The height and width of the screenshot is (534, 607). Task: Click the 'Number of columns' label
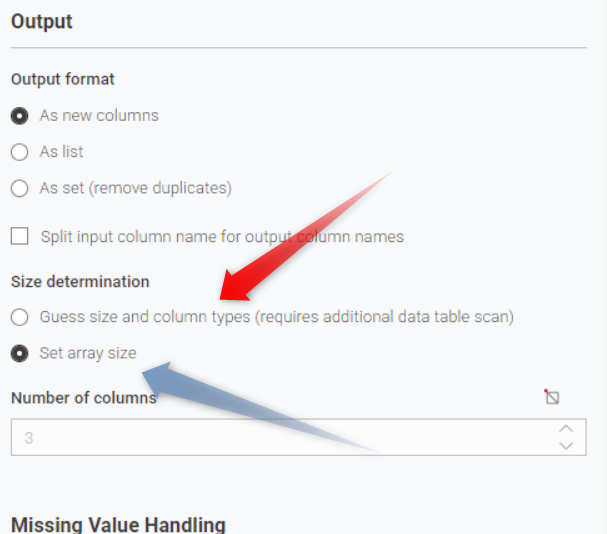83,397
